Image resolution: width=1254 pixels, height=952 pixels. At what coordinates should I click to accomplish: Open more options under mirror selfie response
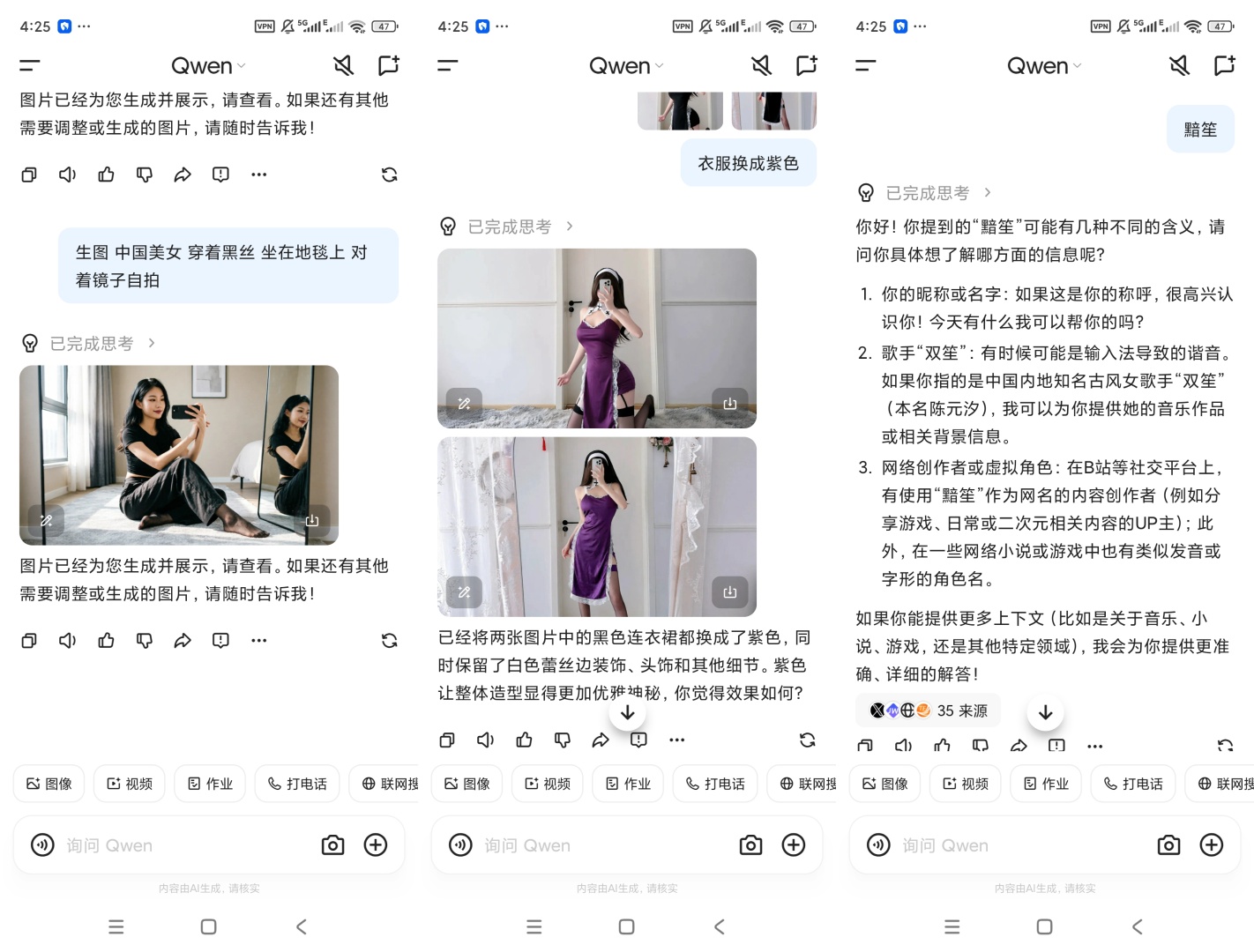point(258,640)
